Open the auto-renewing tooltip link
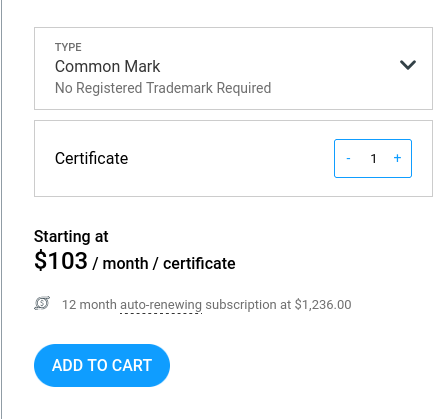Screen dimensions: 444x419 161,305
